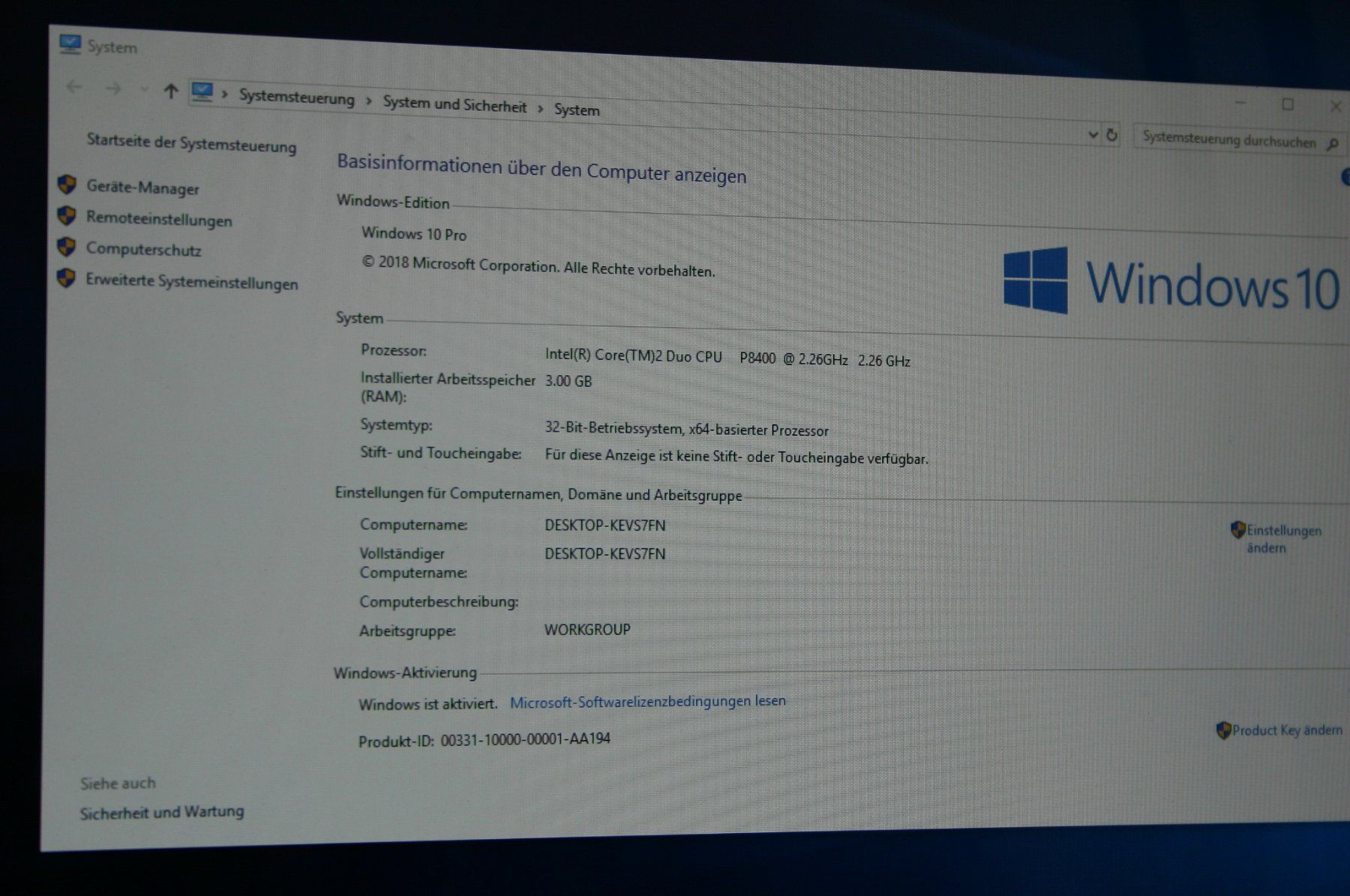Click the WORKGROUP value
The width and height of the screenshot is (1350, 896).
[587, 630]
